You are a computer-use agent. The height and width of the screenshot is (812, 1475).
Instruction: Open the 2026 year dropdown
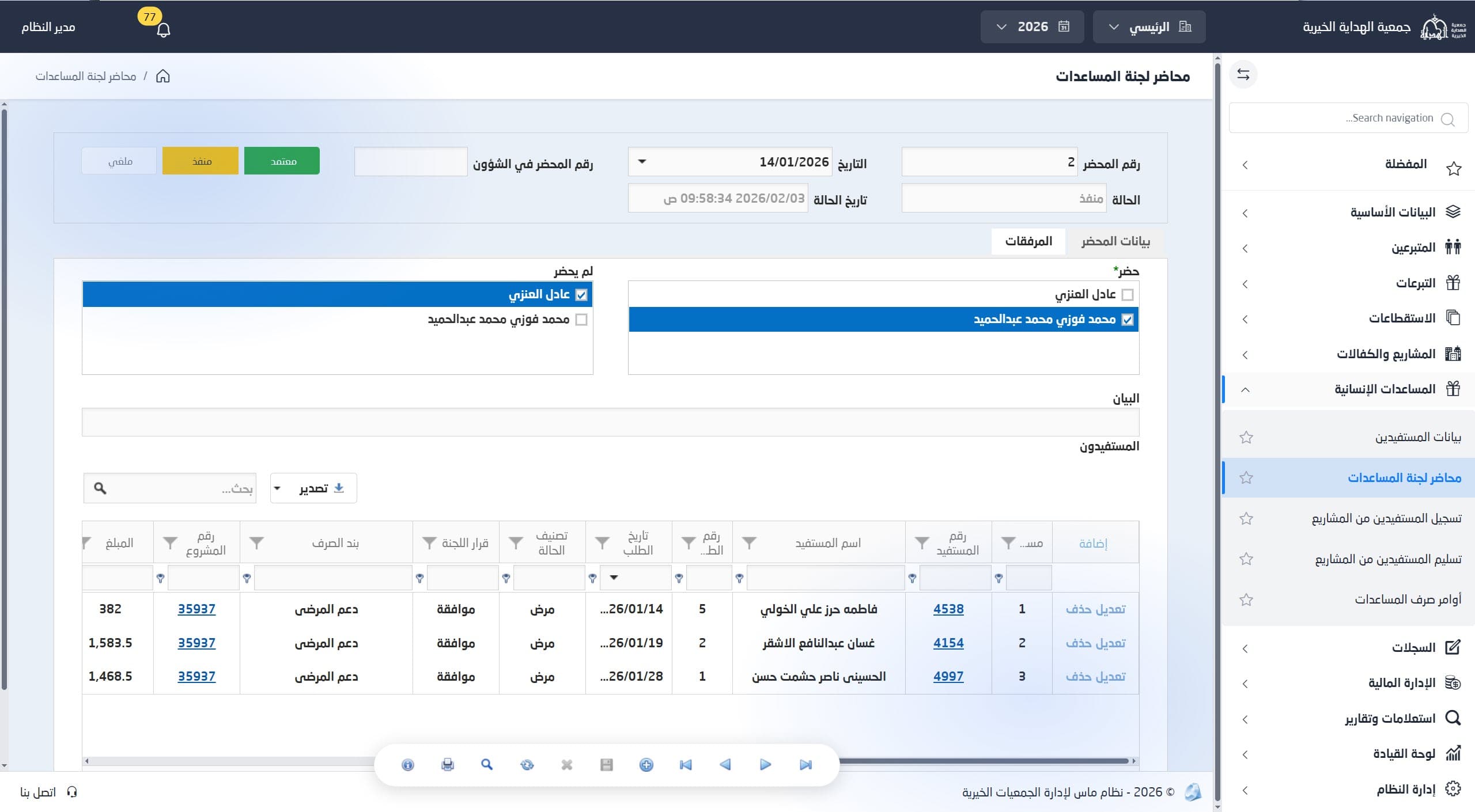[1032, 27]
